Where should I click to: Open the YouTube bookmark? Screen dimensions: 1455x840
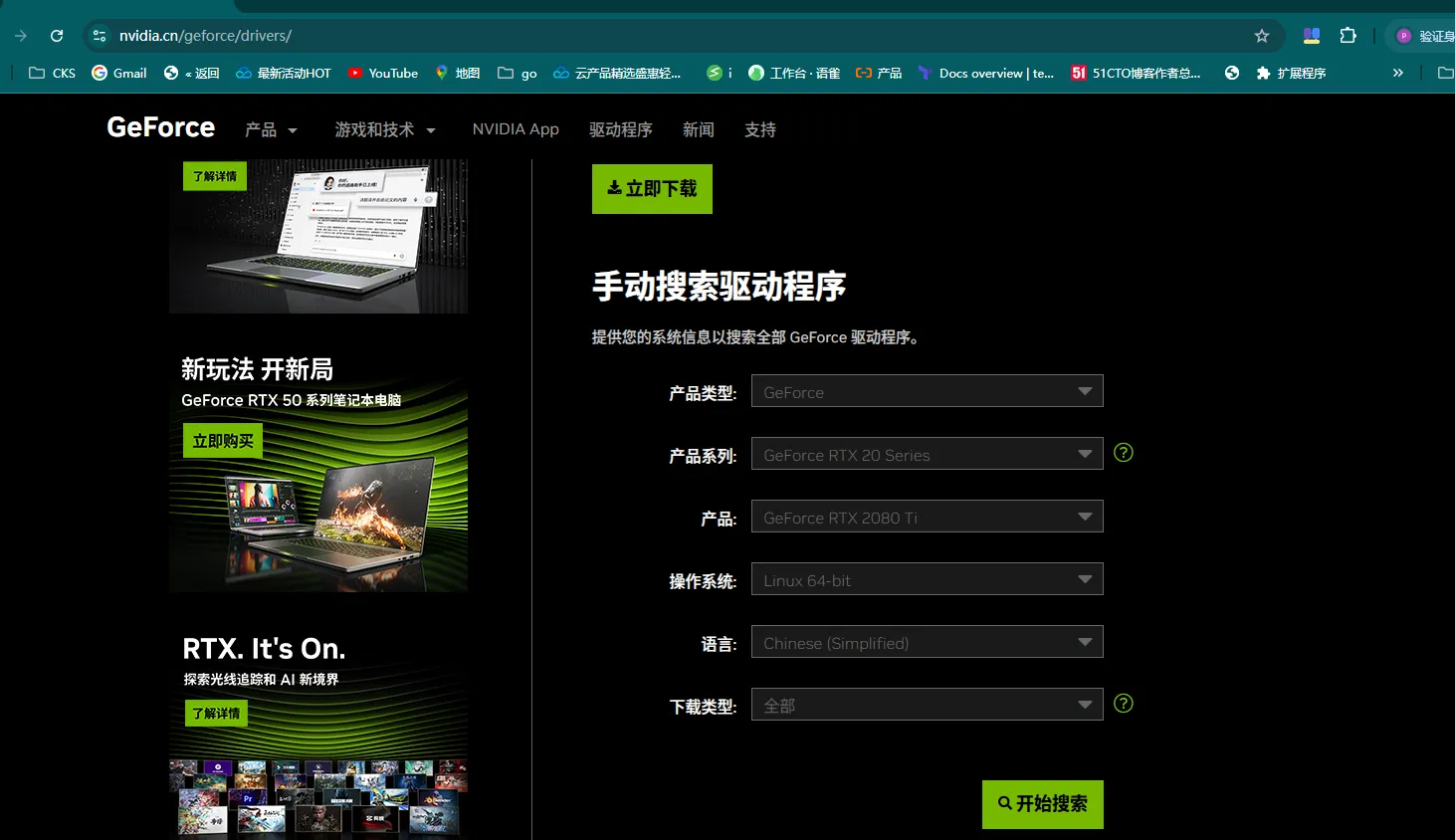click(383, 73)
